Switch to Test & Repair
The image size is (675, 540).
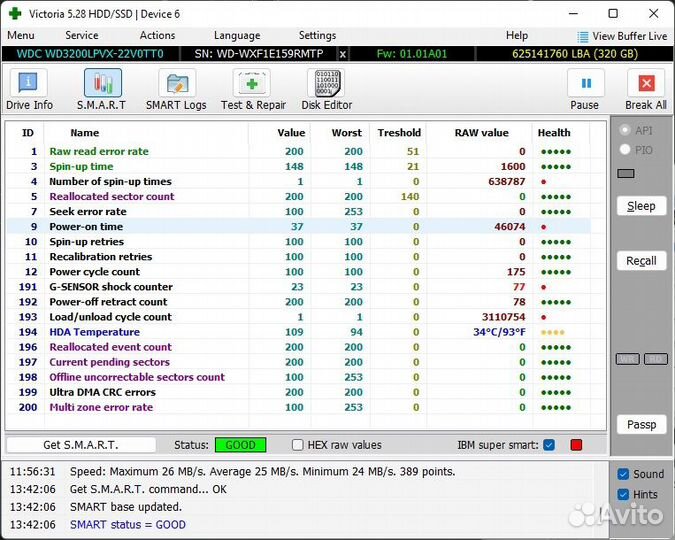pyautogui.click(x=252, y=84)
